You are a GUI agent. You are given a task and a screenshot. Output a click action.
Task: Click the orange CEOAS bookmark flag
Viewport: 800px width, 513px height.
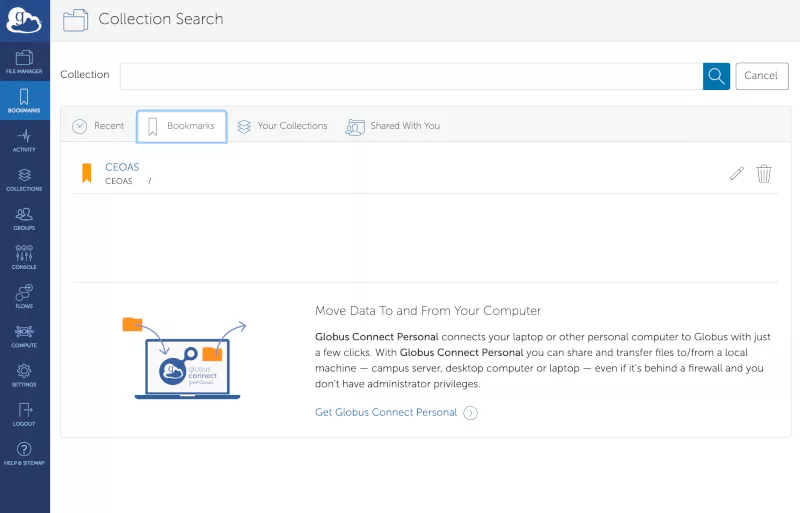point(87,173)
